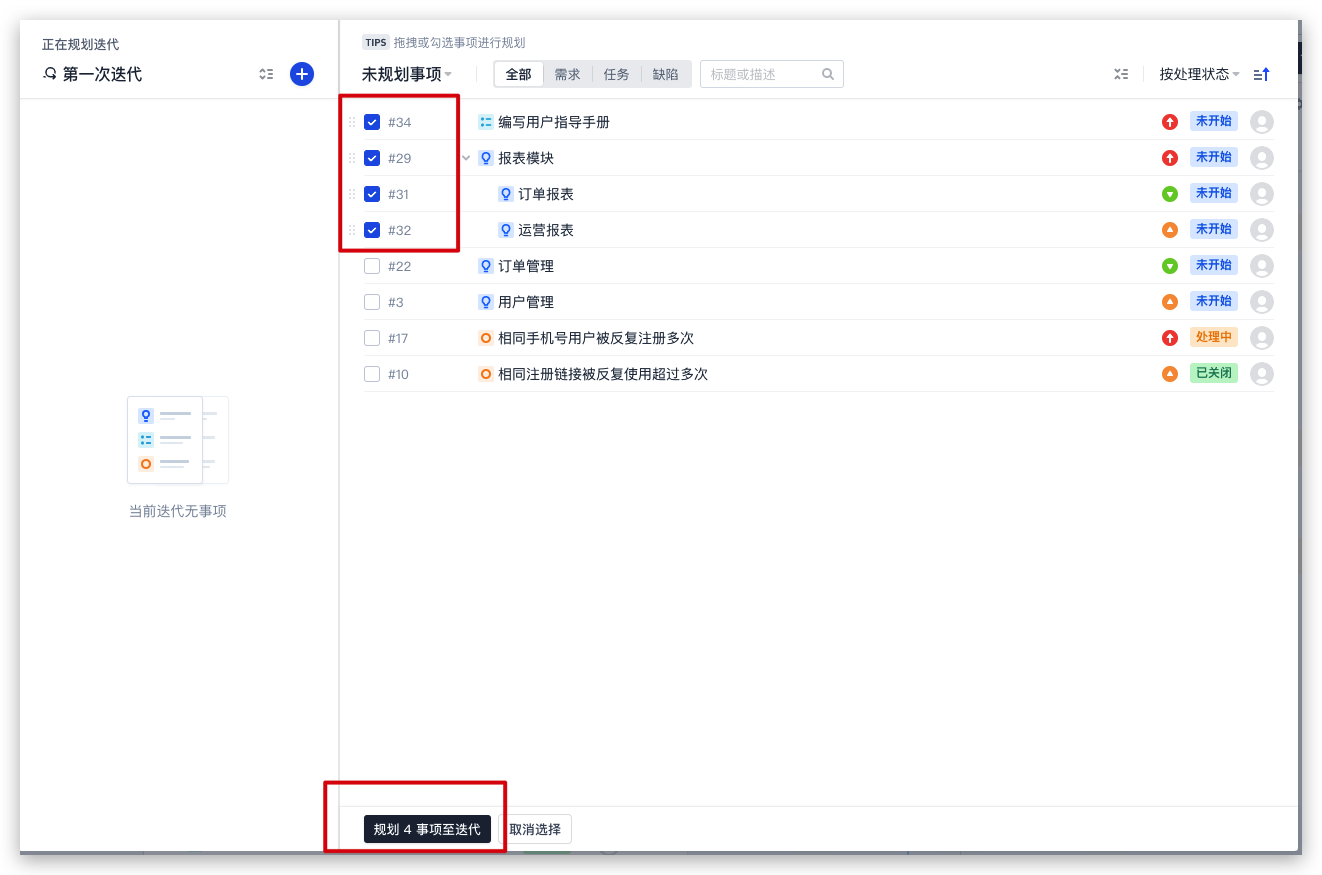The width and height of the screenshot is (1322, 875).
Task: Select the 缺陷 filter tab
Action: coord(665,74)
